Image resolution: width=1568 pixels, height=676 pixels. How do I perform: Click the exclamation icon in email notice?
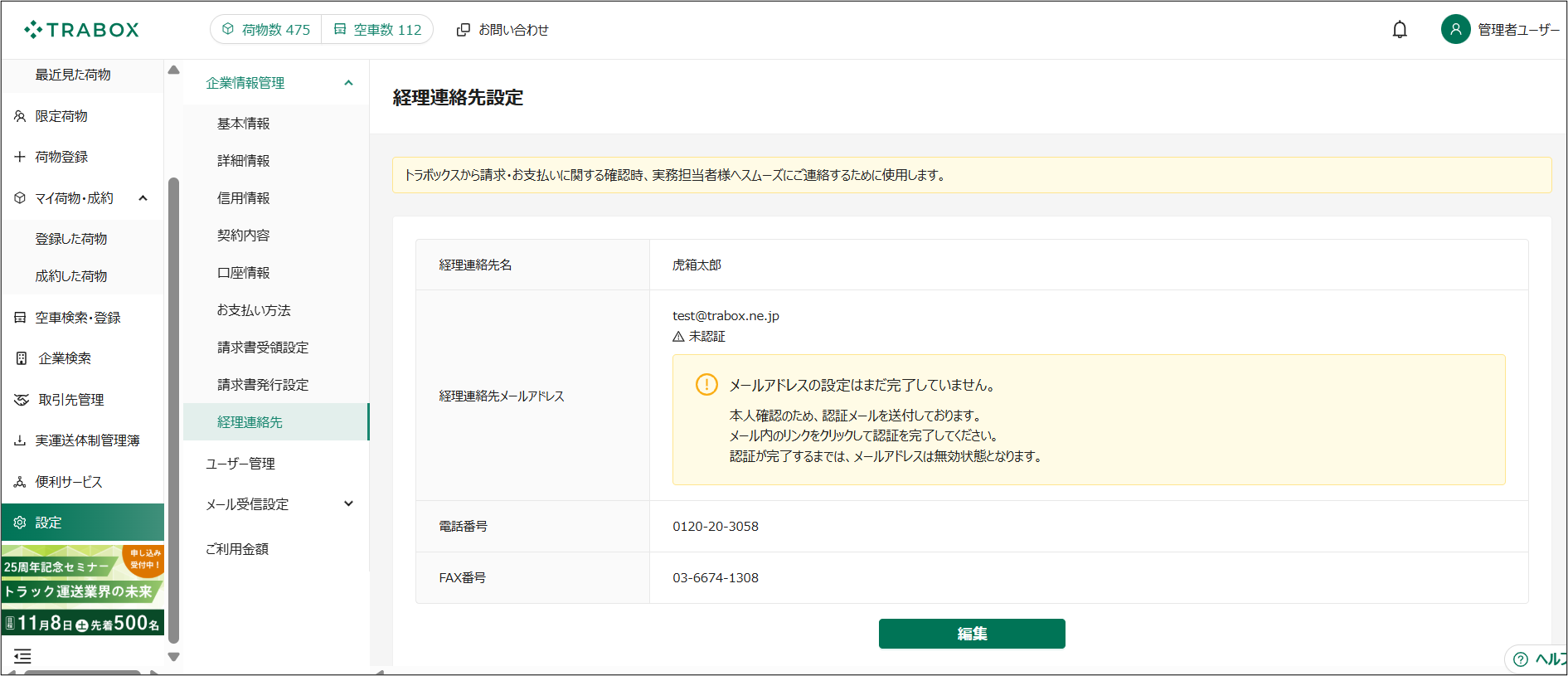click(706, 385)
